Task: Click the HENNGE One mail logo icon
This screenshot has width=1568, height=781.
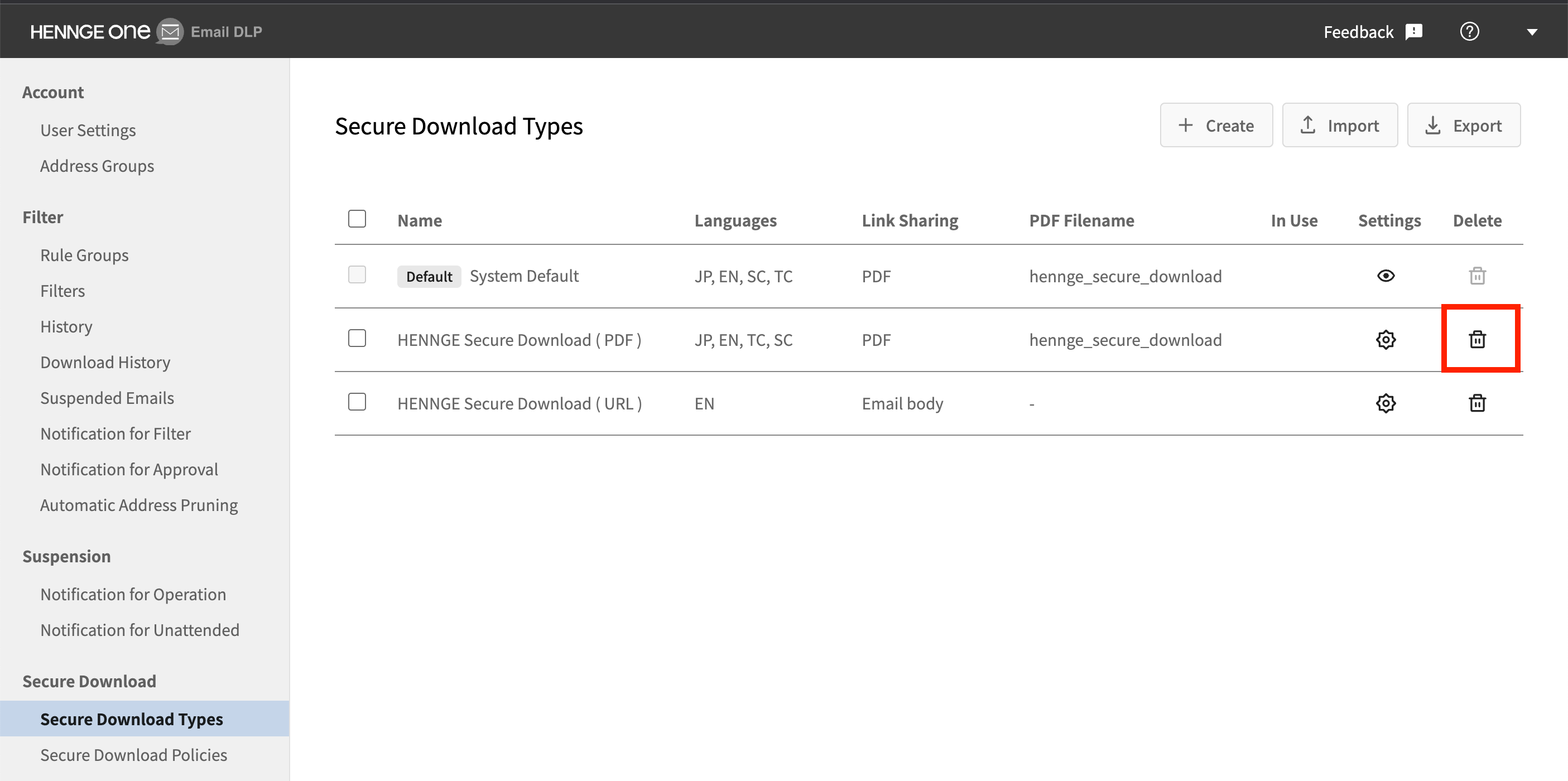Action: [170, 32]
